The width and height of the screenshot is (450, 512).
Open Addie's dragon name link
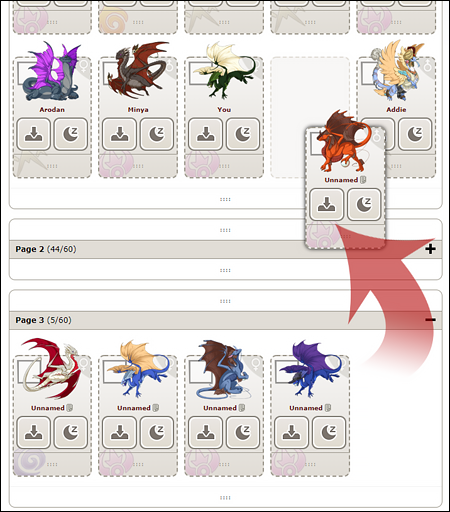(396, 110)
